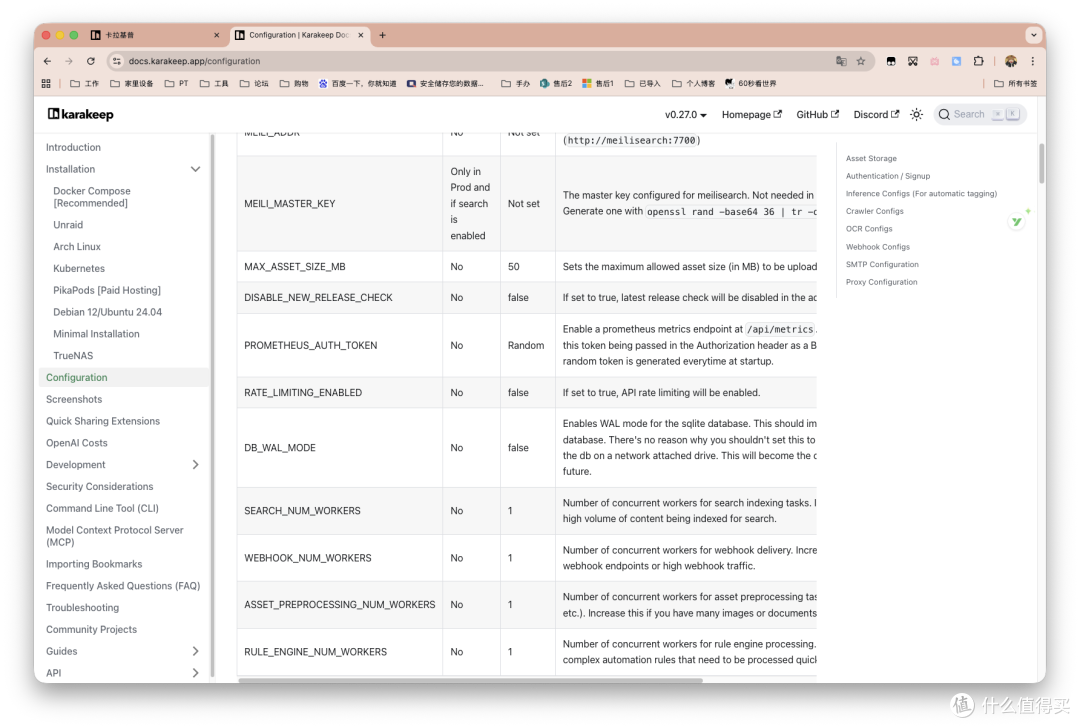Jump to Authentication / Signup section

pyautogui.click(x=887, y=176)
